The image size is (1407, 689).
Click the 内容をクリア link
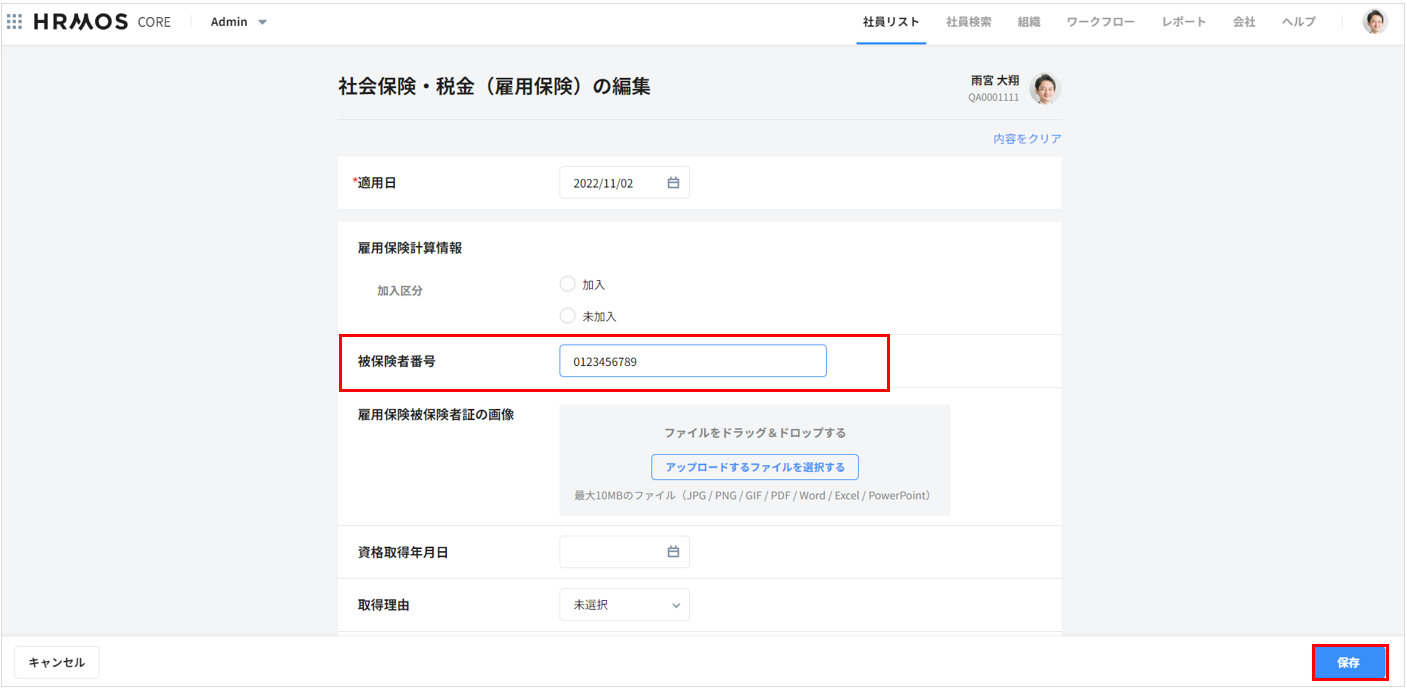point(1027,139)
